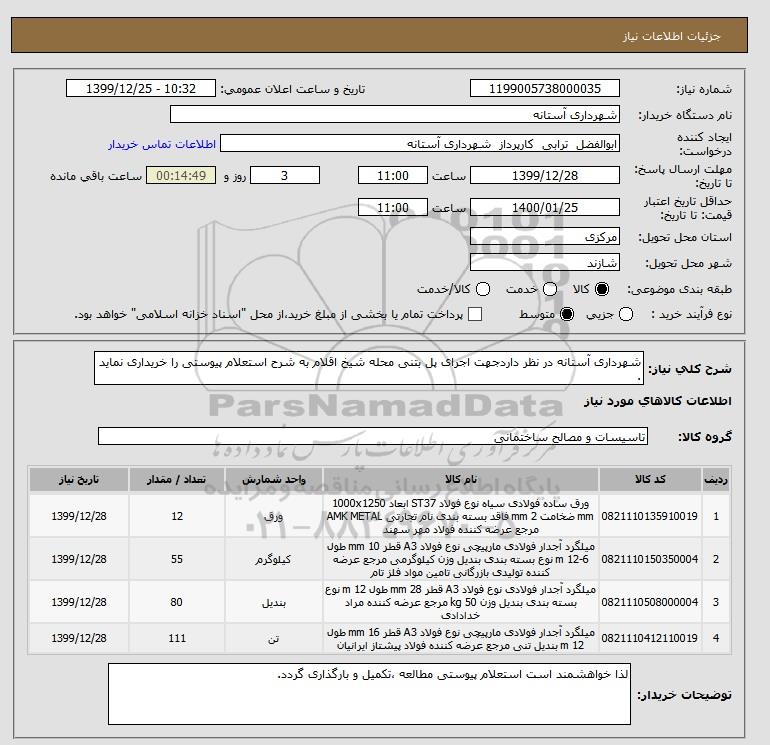This screenshot has height=745, width=770.
Task: Click remaining time counter 00:14:49
Action: 181,175
